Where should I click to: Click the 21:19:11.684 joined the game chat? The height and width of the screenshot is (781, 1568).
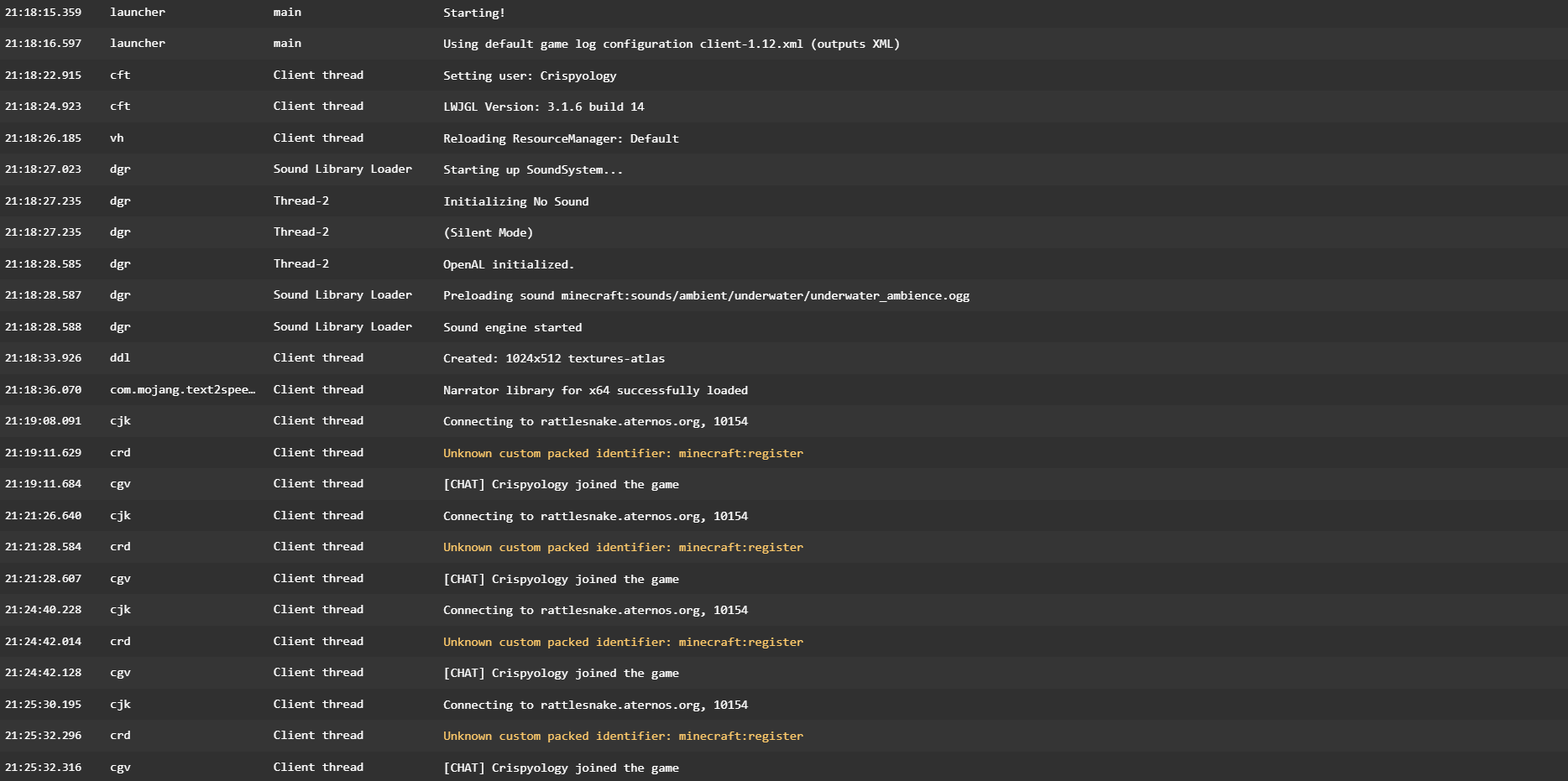coord(784,484)
